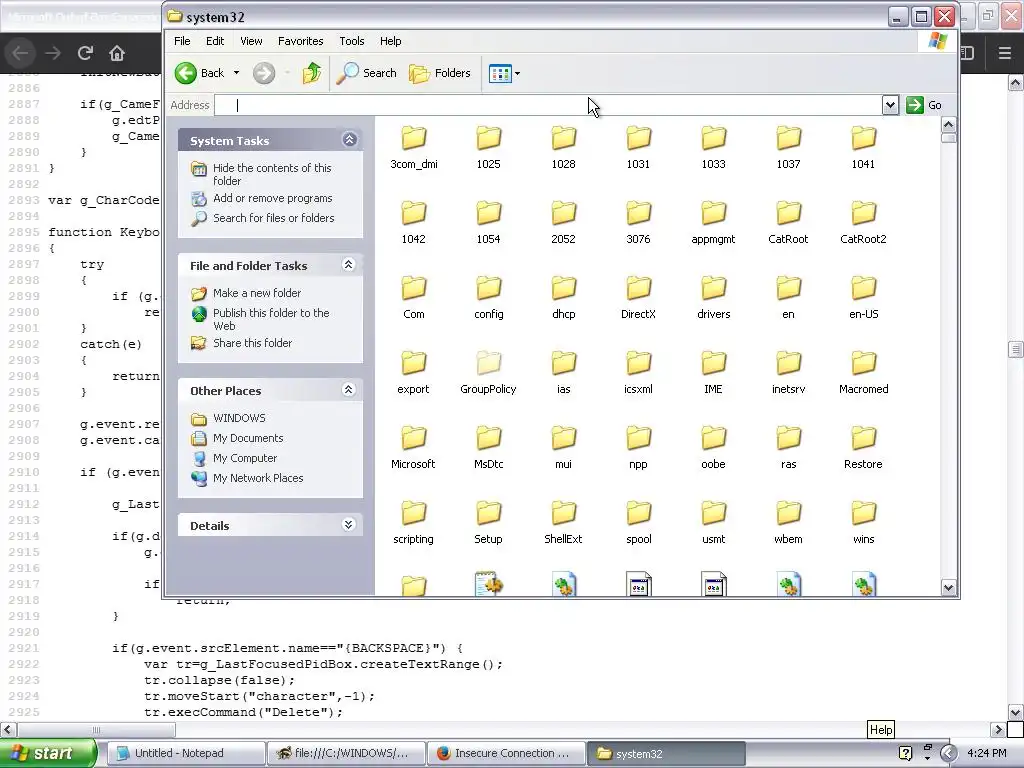This screenshot has width=1024, height=768.
Task: Switch to Insecure Connection taskbar item
Action: tap(505, 753)
